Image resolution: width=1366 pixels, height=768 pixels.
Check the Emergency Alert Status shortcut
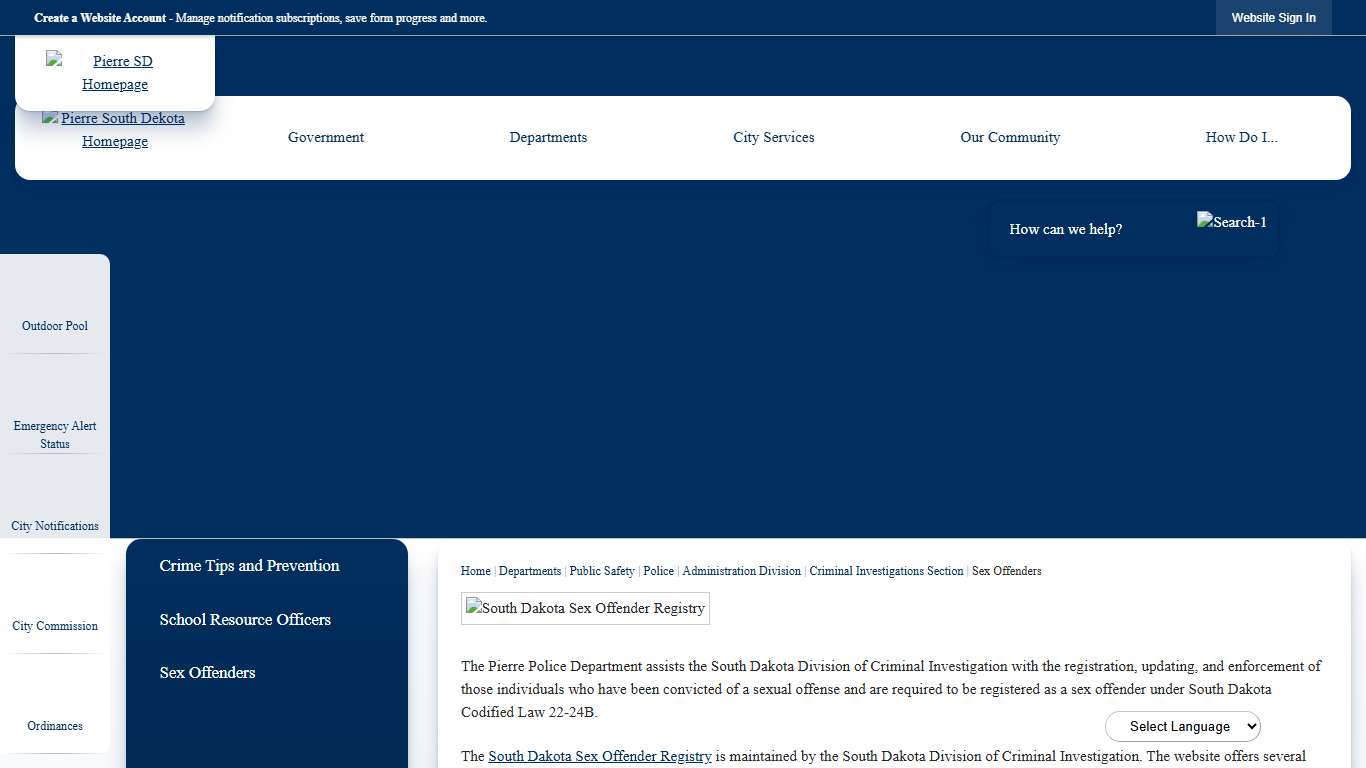[55, 434]
